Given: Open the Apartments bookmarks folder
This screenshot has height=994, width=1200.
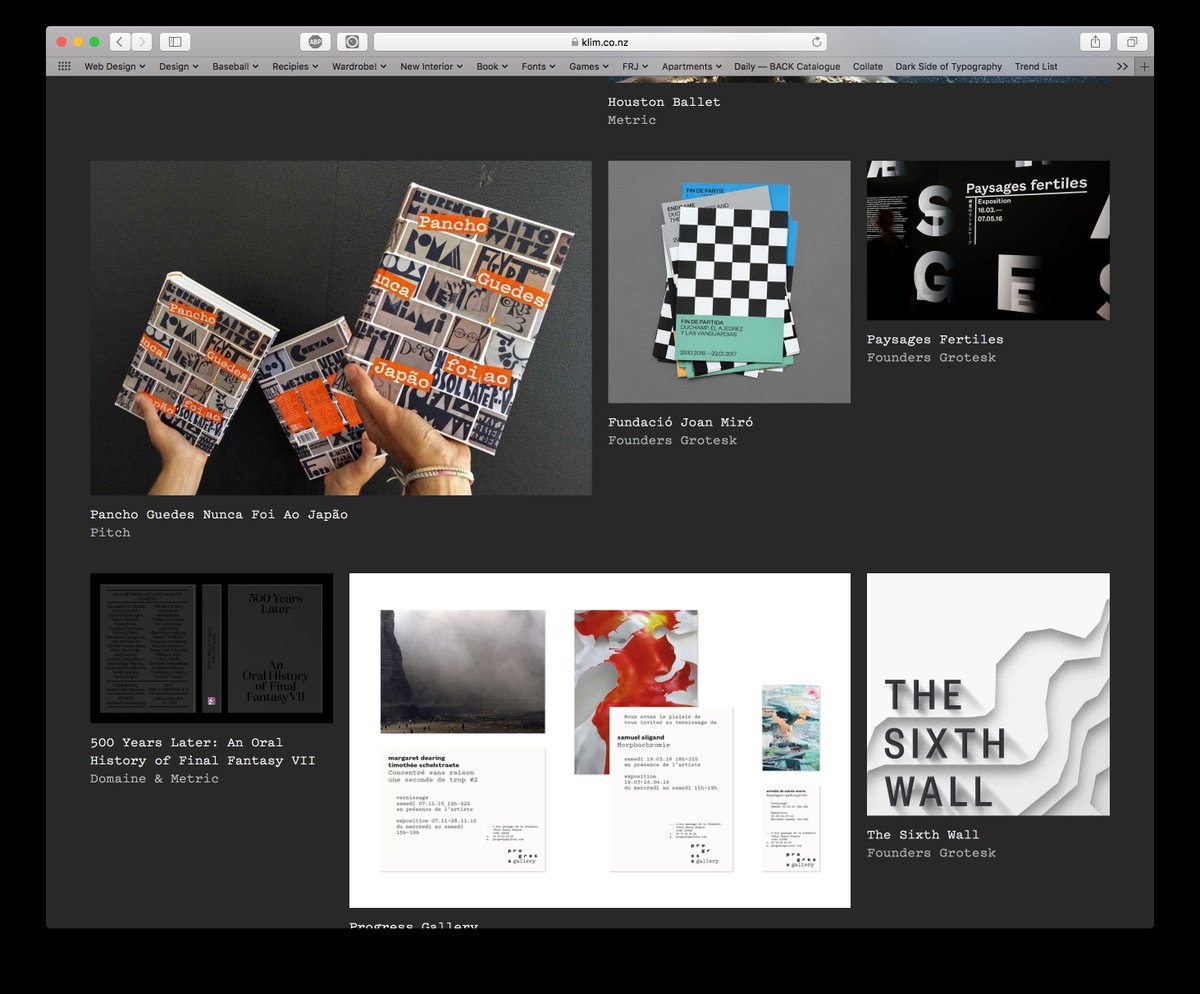Looking at the screenshot, I should tap(692, 67).
